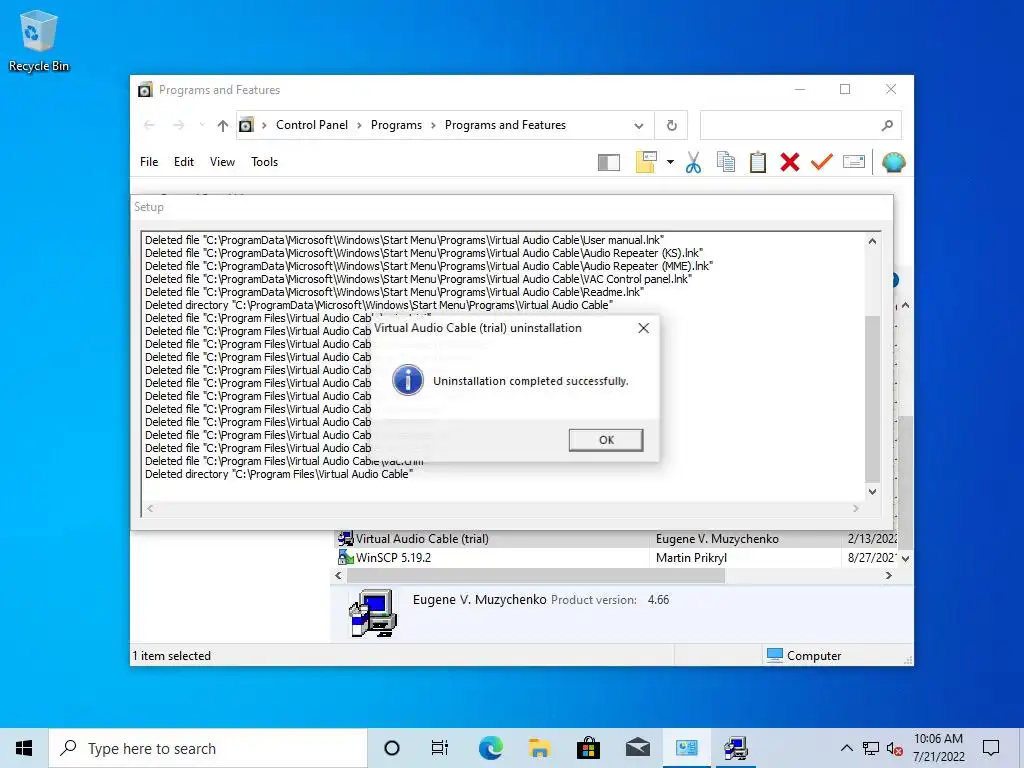Click the 'Deleted directory C:\Program Files\Virtual Audio Cable' line
Screen dimensions: 1024x768
[x=279, y=474]
